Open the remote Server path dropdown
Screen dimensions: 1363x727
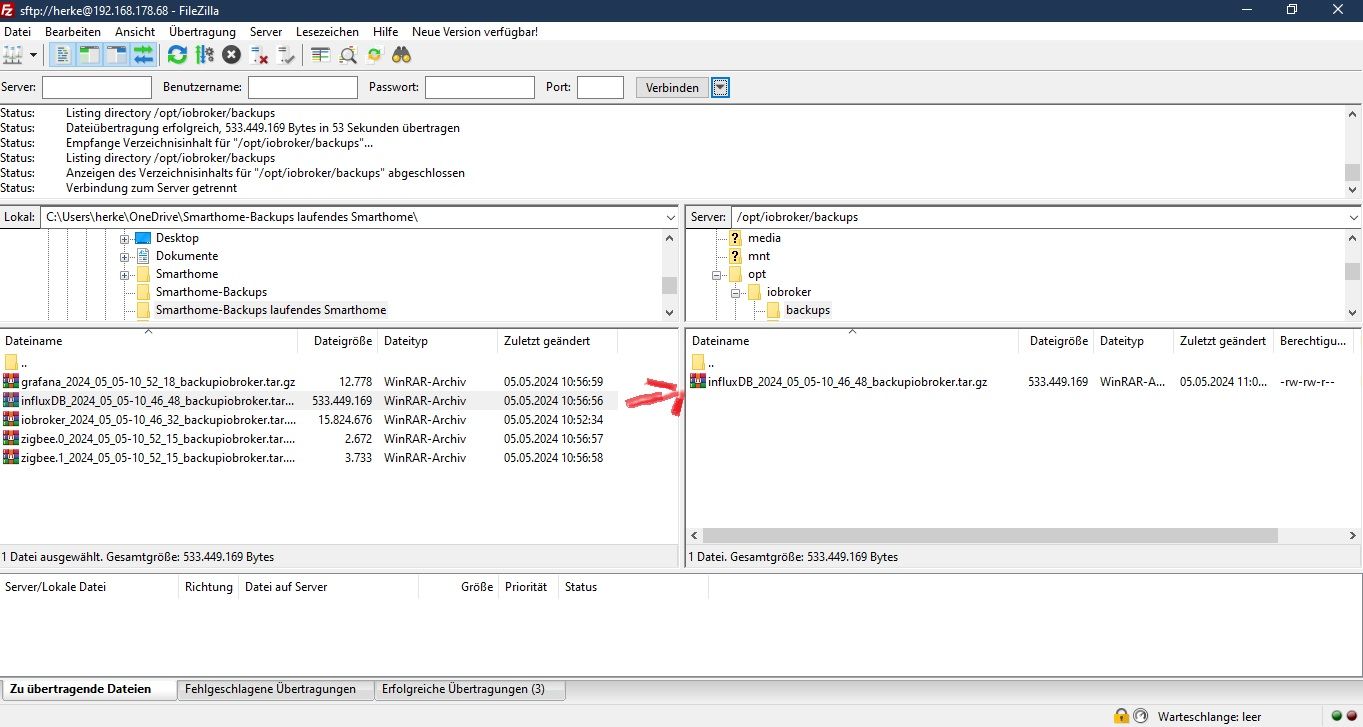click(1354, 217)
